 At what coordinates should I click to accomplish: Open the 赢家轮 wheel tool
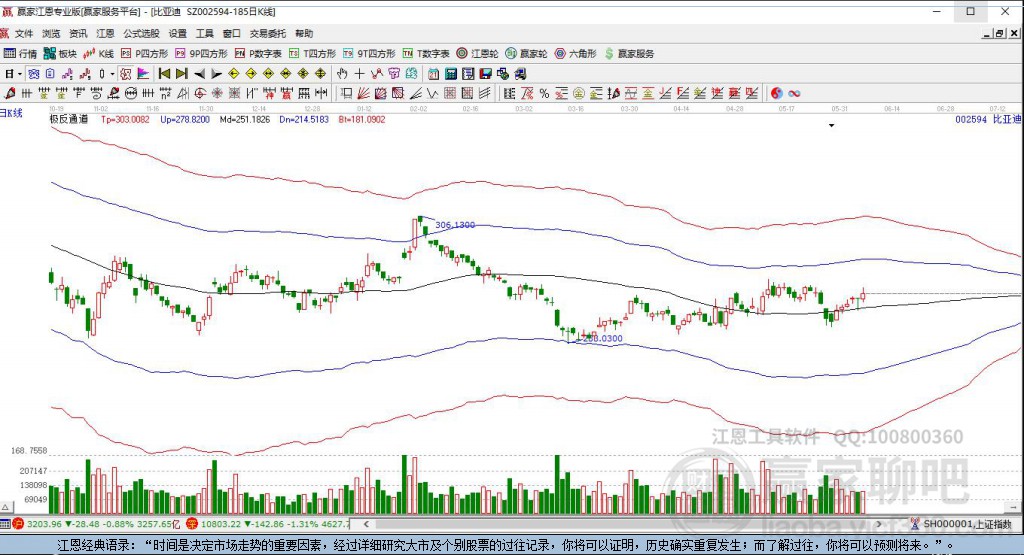526,54
